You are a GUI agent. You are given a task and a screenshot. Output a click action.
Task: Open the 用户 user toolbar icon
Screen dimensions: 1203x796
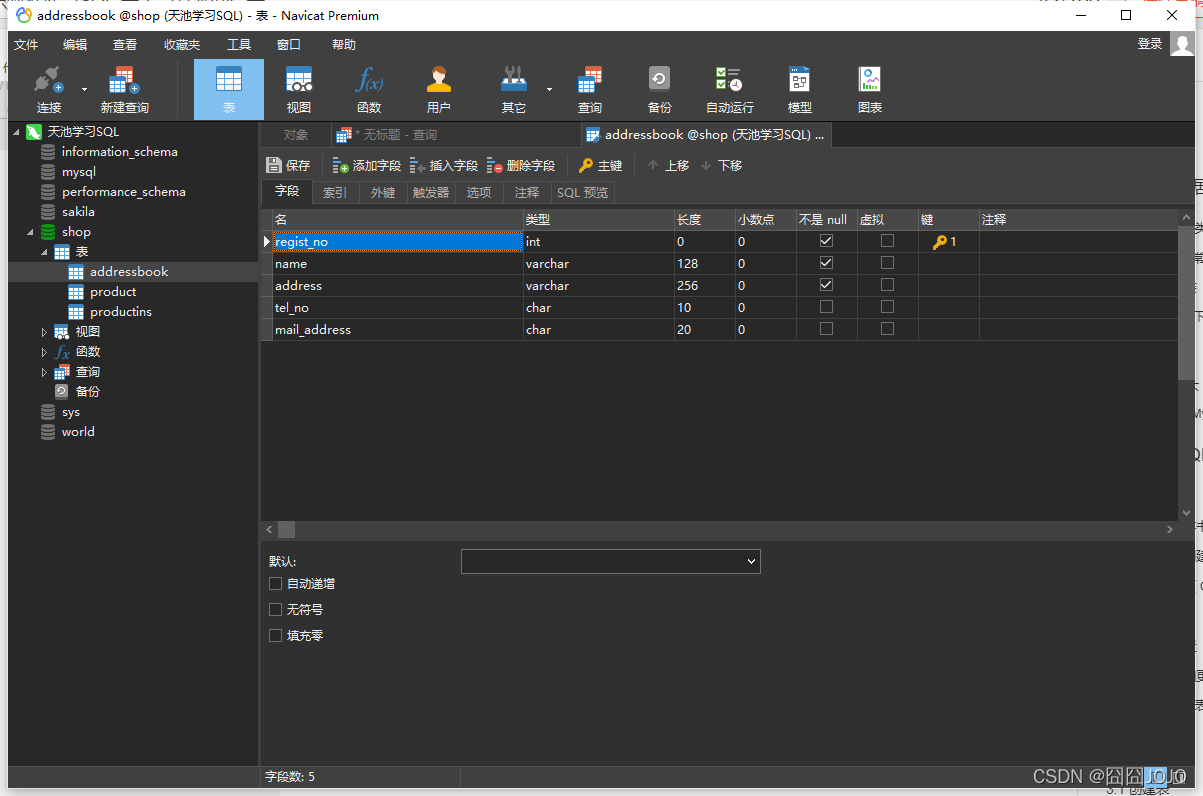coord(439,90)
